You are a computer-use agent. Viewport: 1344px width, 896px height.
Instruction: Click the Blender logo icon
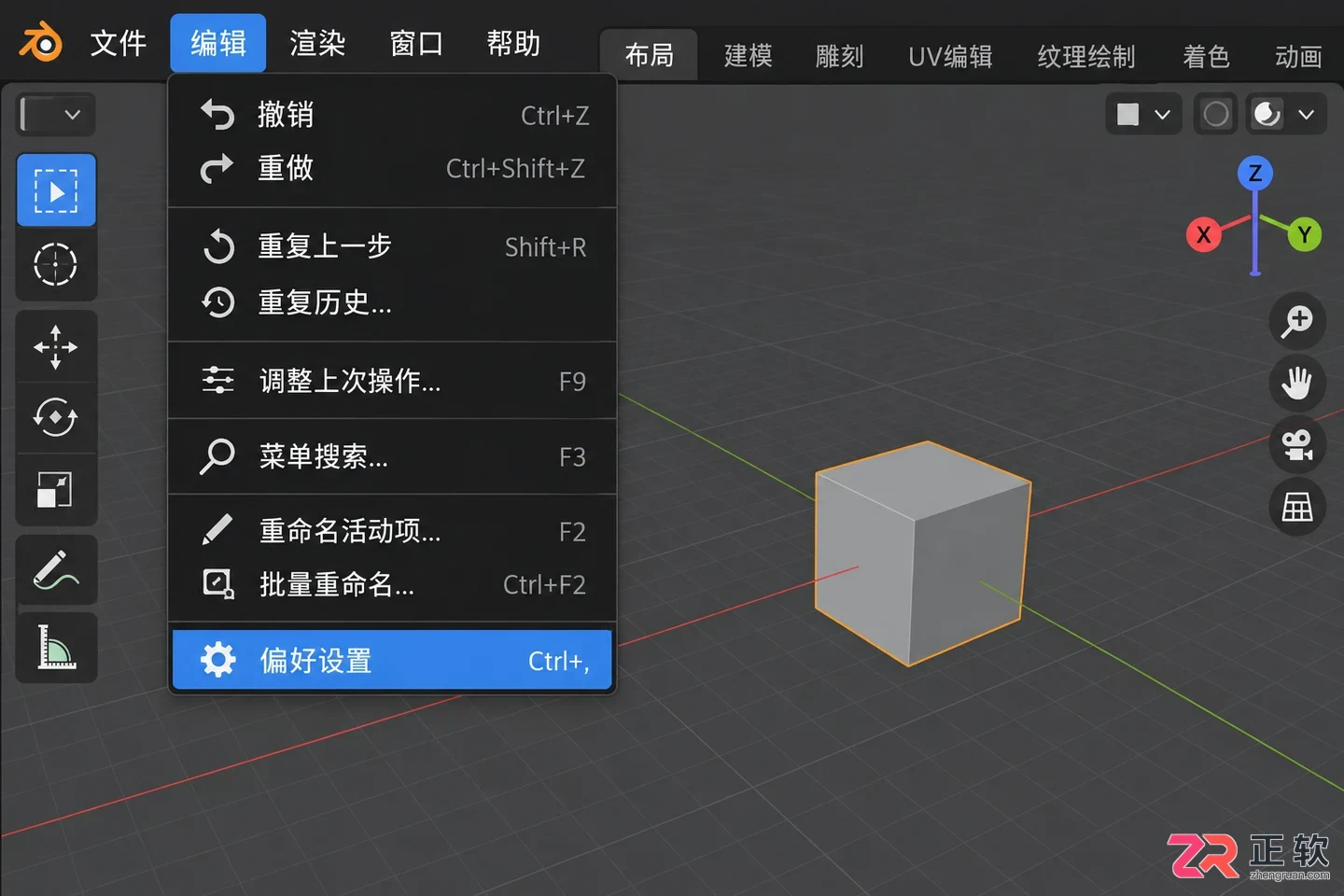tap(40, 43)
